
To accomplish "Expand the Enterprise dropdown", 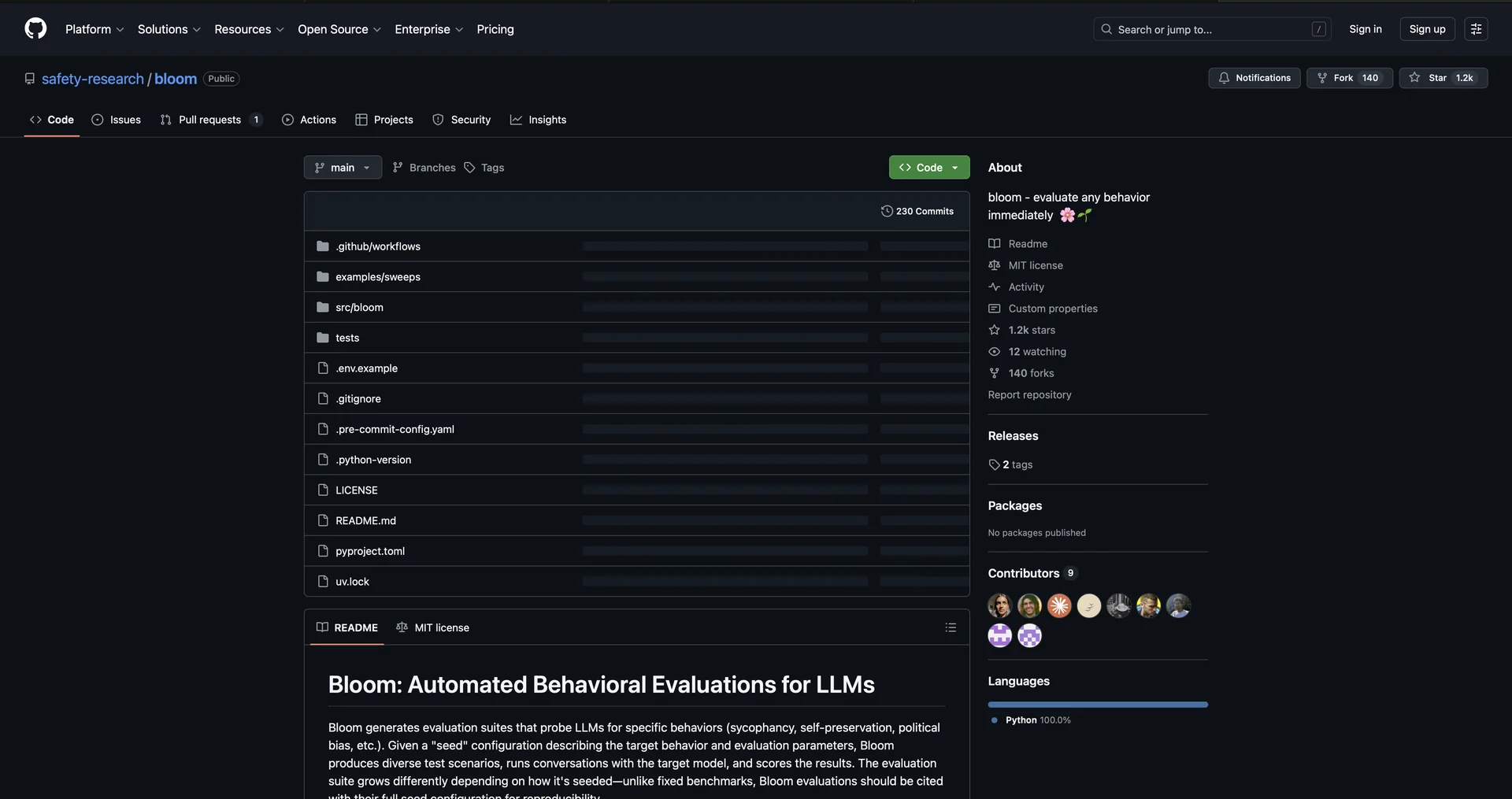I will [429, 29].
